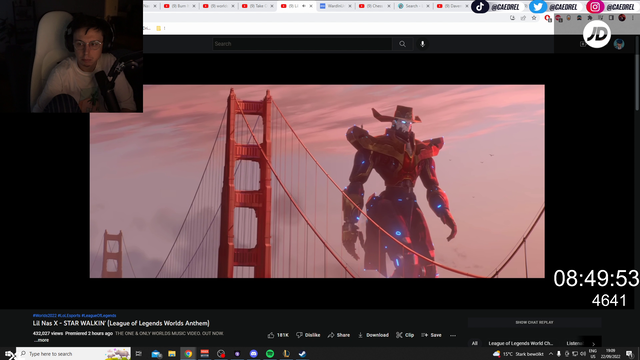The width and height of the screenshot is (640, 360).
Task: Select League of Legends World Ch... chip
Action: 520,343
